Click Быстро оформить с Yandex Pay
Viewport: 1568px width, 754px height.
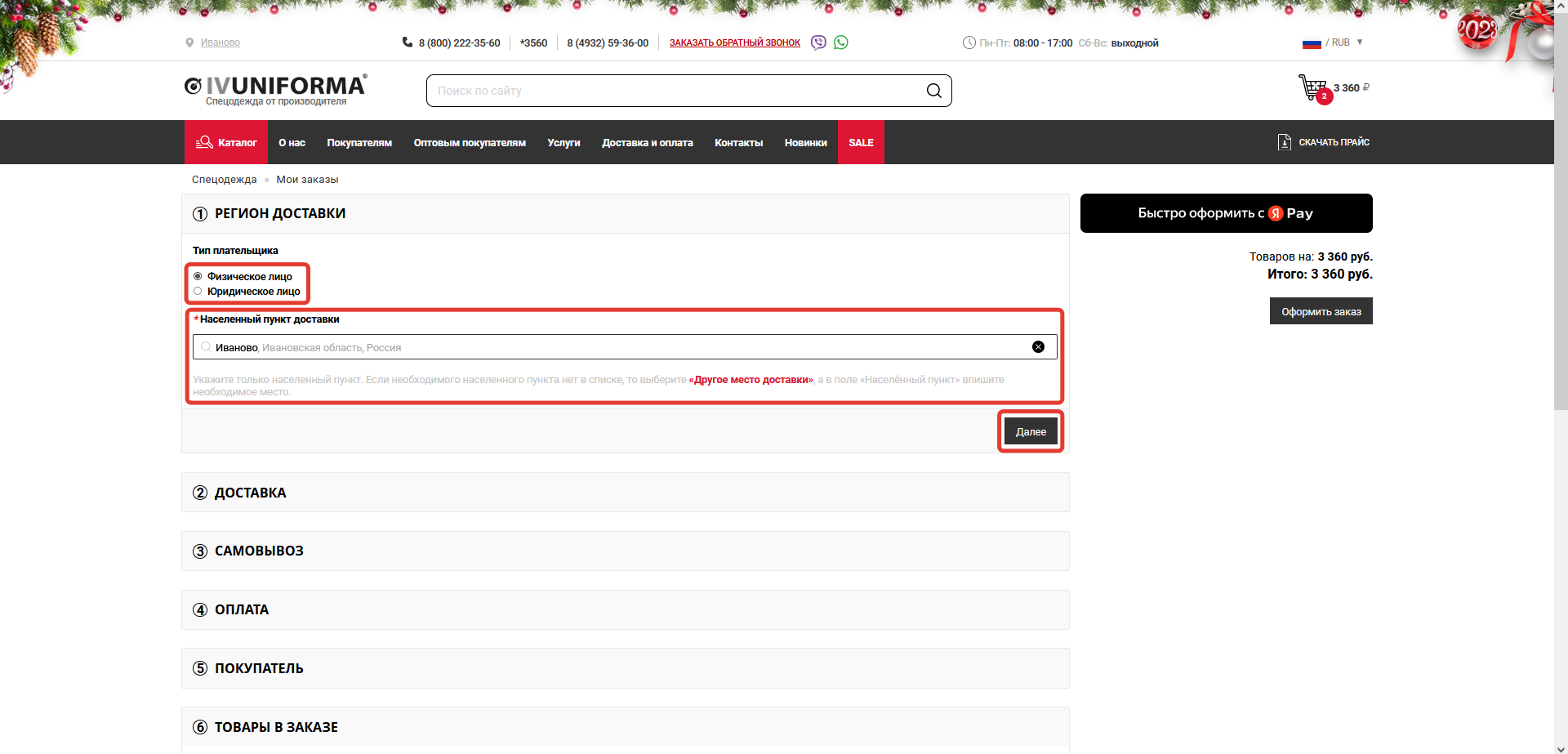1226,213
